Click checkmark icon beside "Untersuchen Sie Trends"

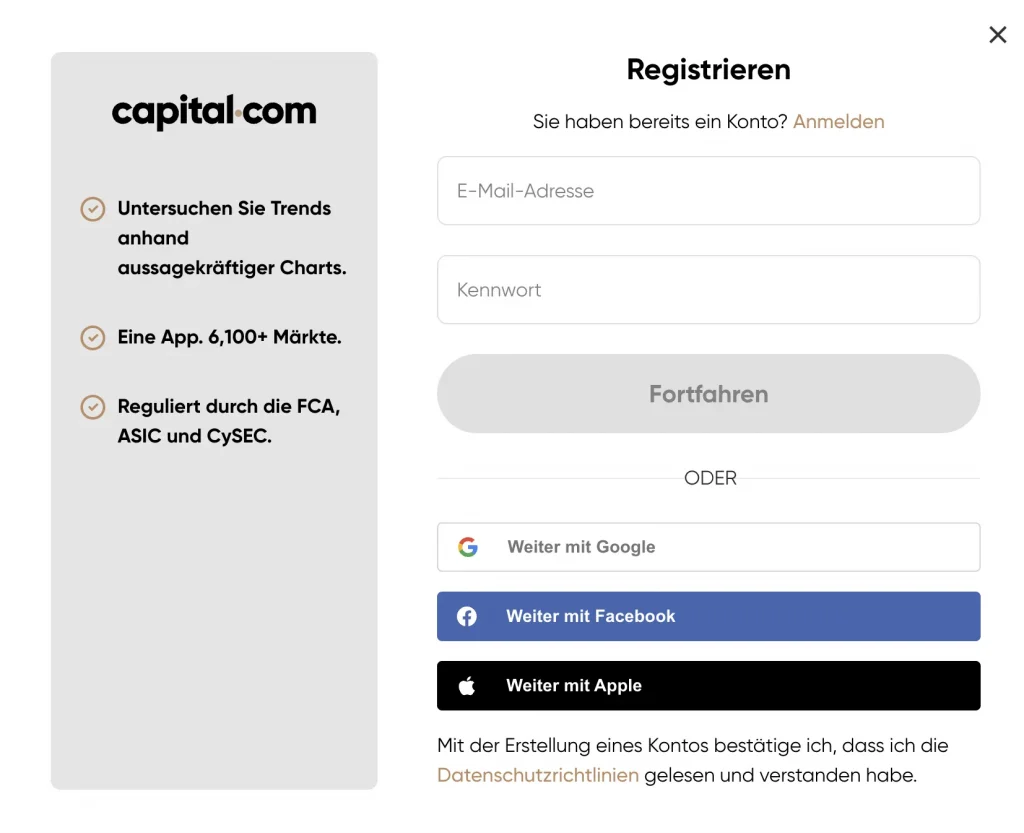point(93,209)
